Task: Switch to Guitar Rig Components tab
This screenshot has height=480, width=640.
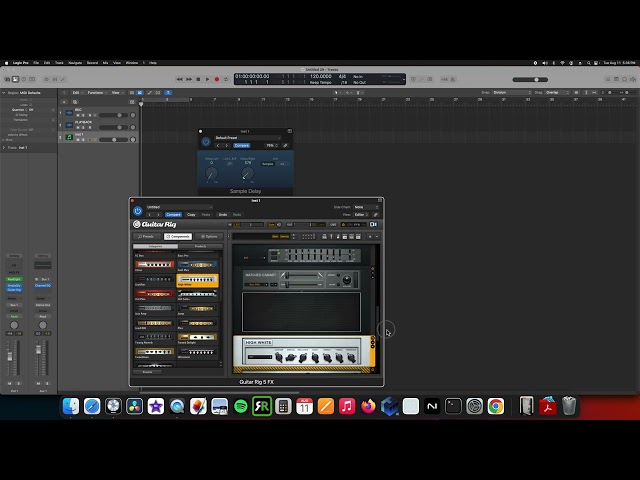Action: click(x=178, y=236)
